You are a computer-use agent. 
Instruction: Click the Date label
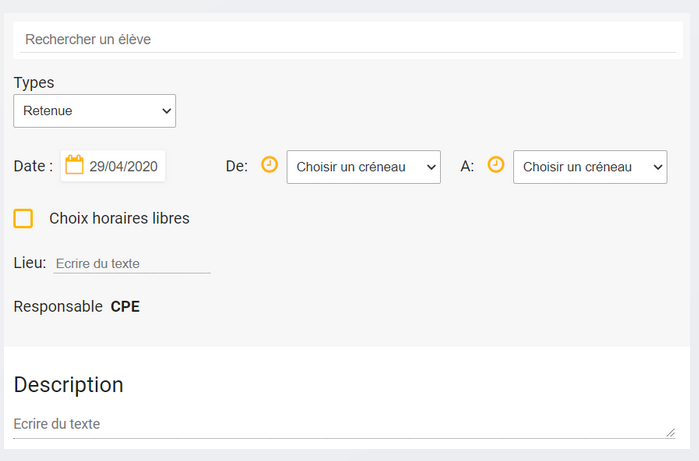click(x=33, y=166)
